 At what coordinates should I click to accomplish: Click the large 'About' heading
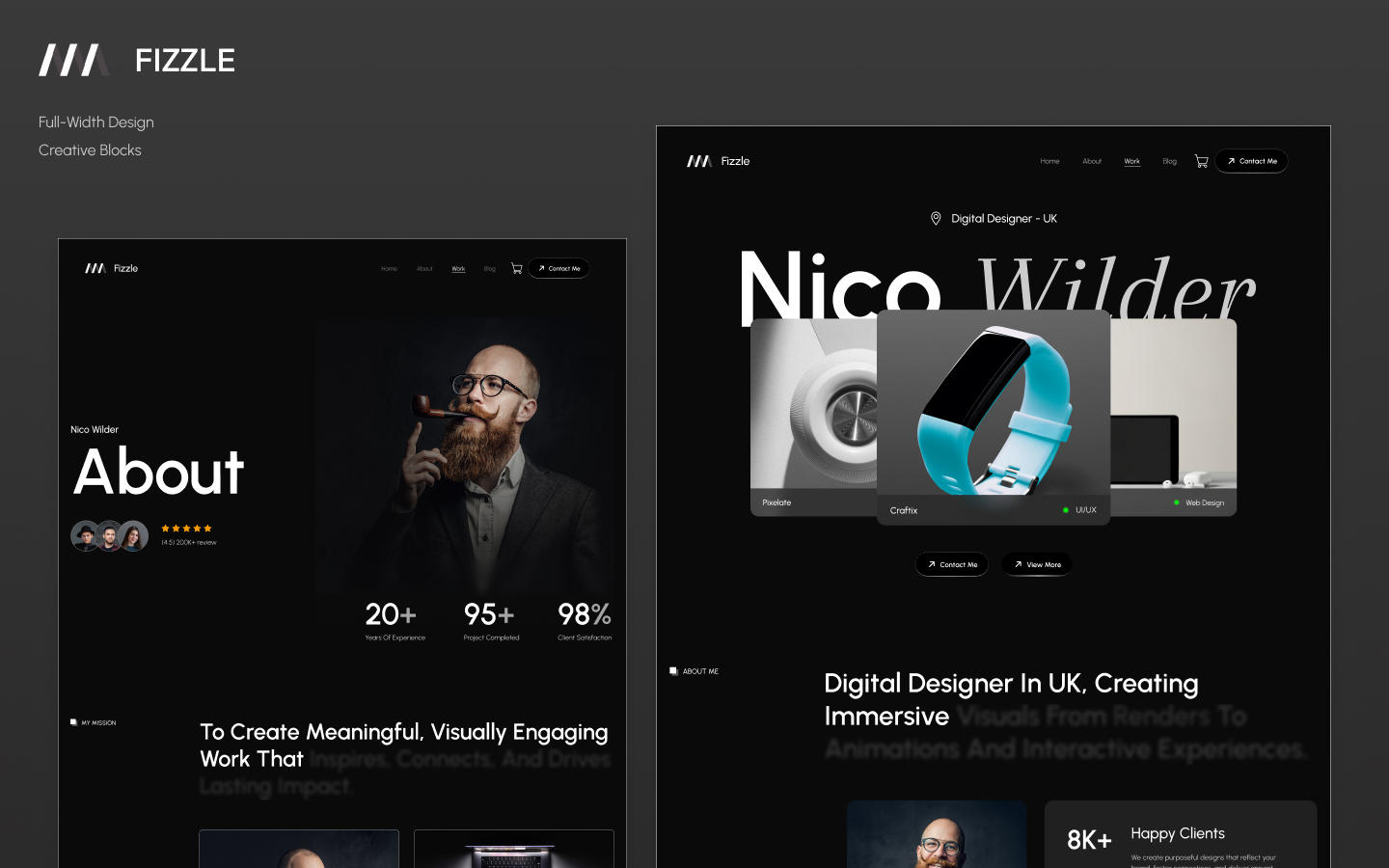(159, 473)
